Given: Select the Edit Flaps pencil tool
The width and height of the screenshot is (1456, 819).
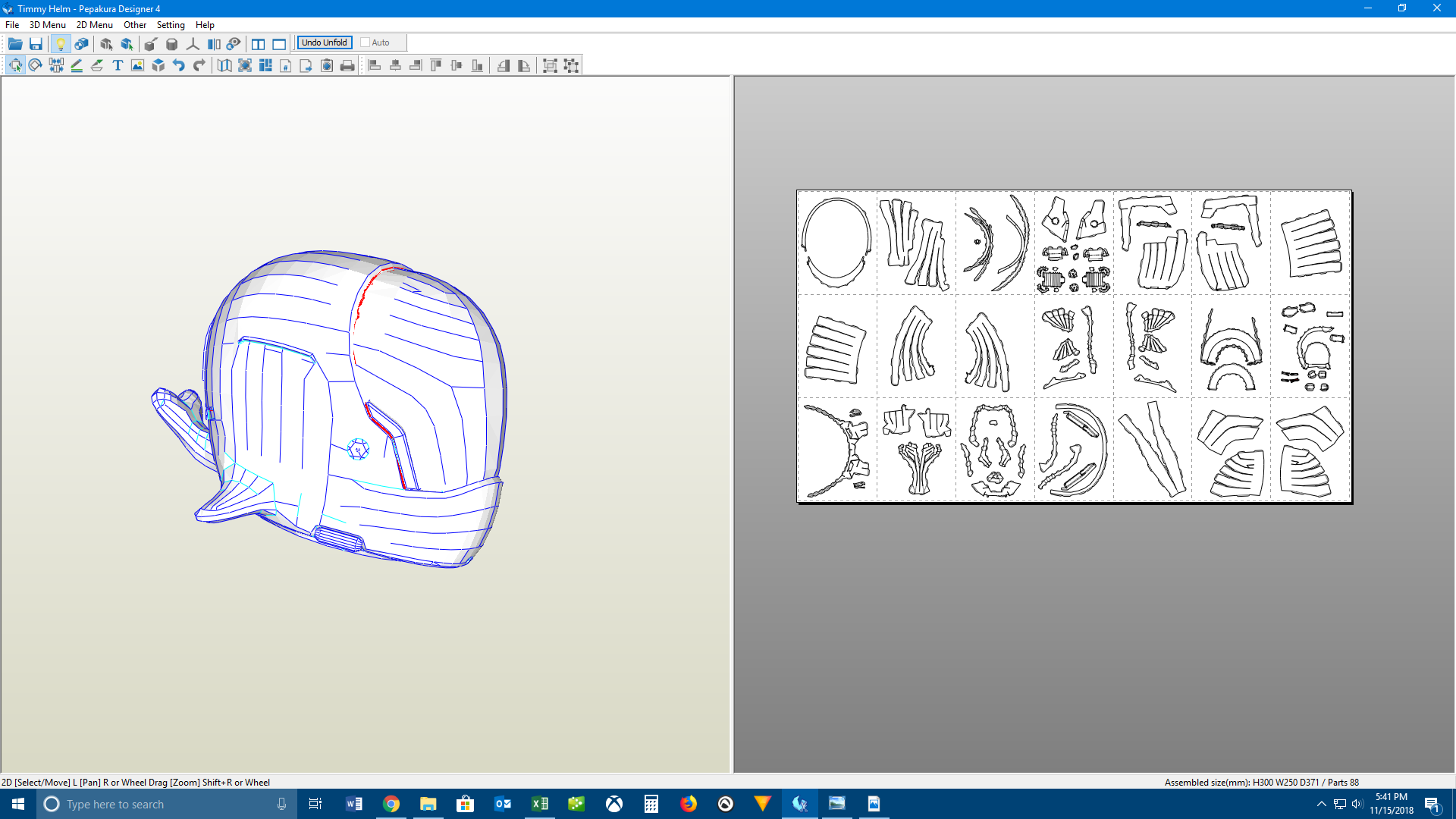Looking at the screenshot, I should click(77, 65).
